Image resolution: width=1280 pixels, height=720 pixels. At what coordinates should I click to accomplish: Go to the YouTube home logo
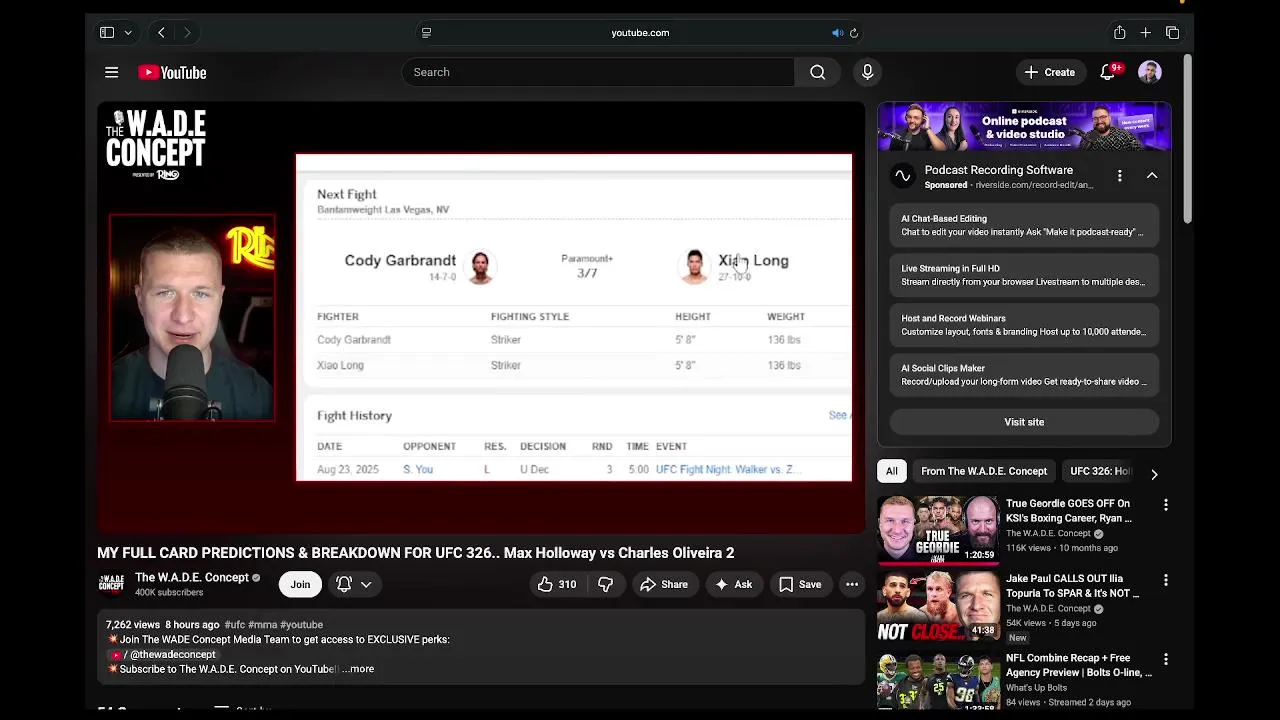(x=172, y=72)
